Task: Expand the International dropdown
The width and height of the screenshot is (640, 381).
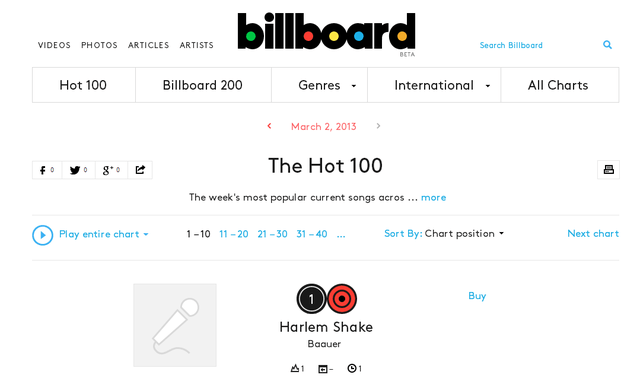Action: pos(434,85)
